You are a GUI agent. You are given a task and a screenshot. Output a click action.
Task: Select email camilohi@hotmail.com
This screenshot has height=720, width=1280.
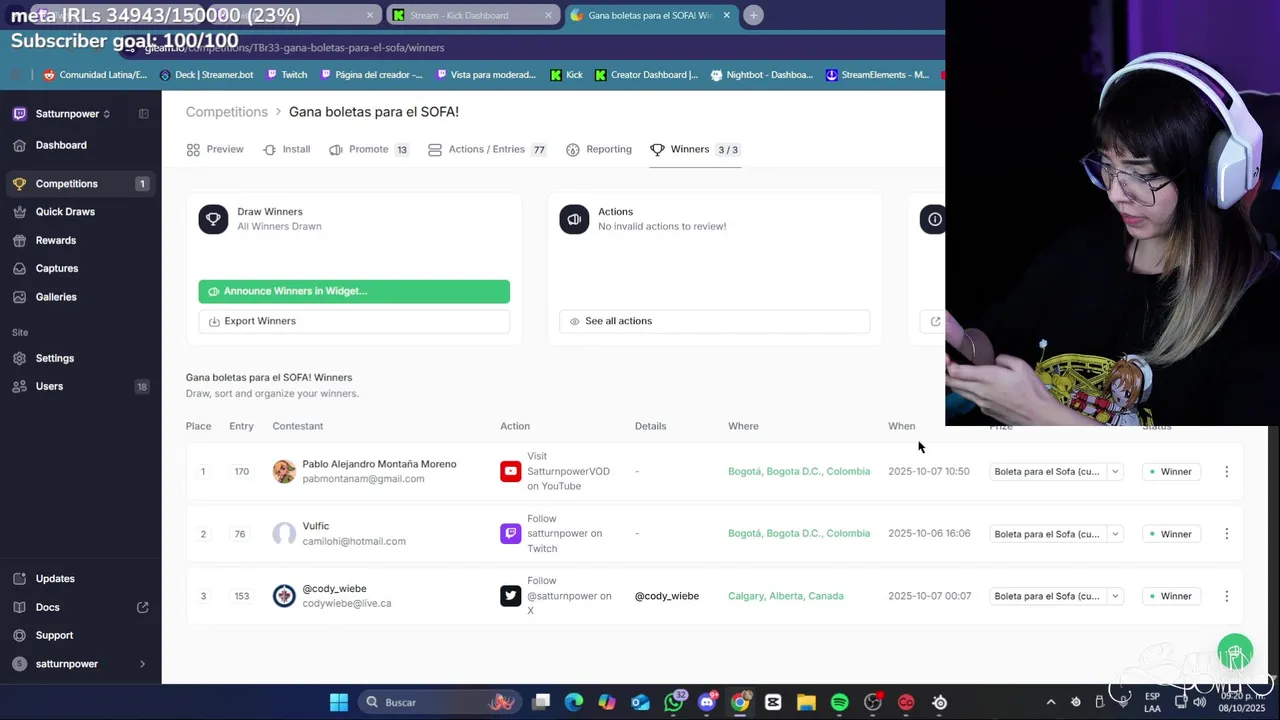tap(354, 541)
